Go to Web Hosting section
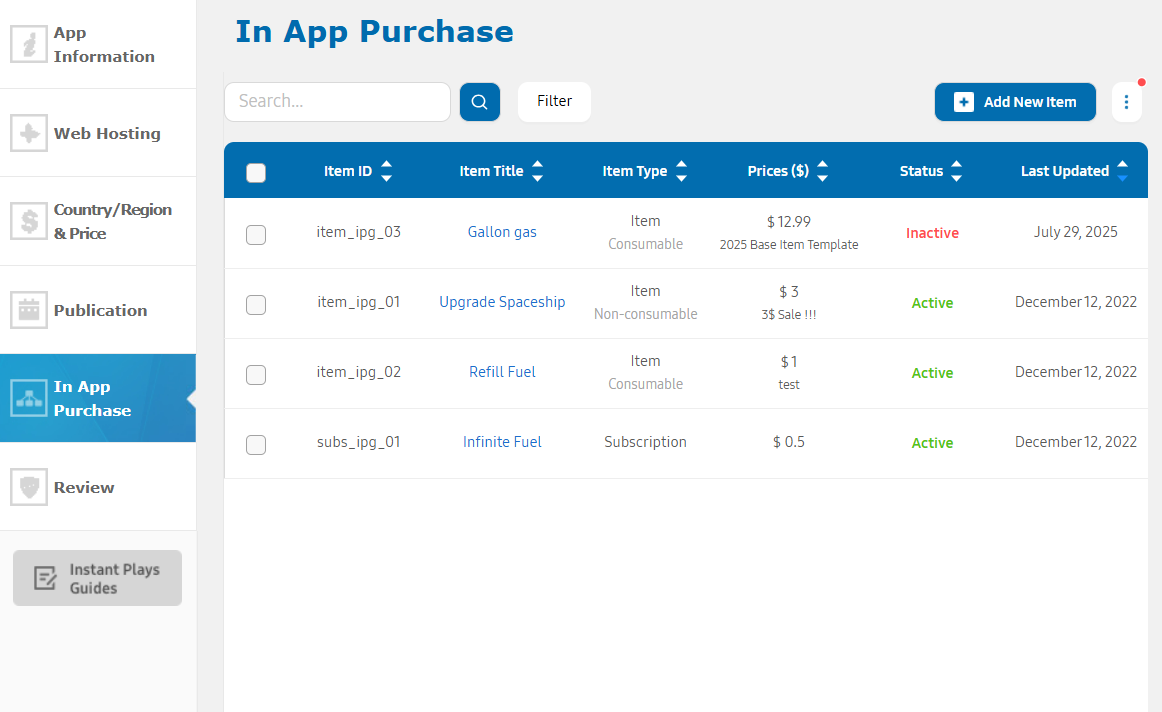 [98, 133]
